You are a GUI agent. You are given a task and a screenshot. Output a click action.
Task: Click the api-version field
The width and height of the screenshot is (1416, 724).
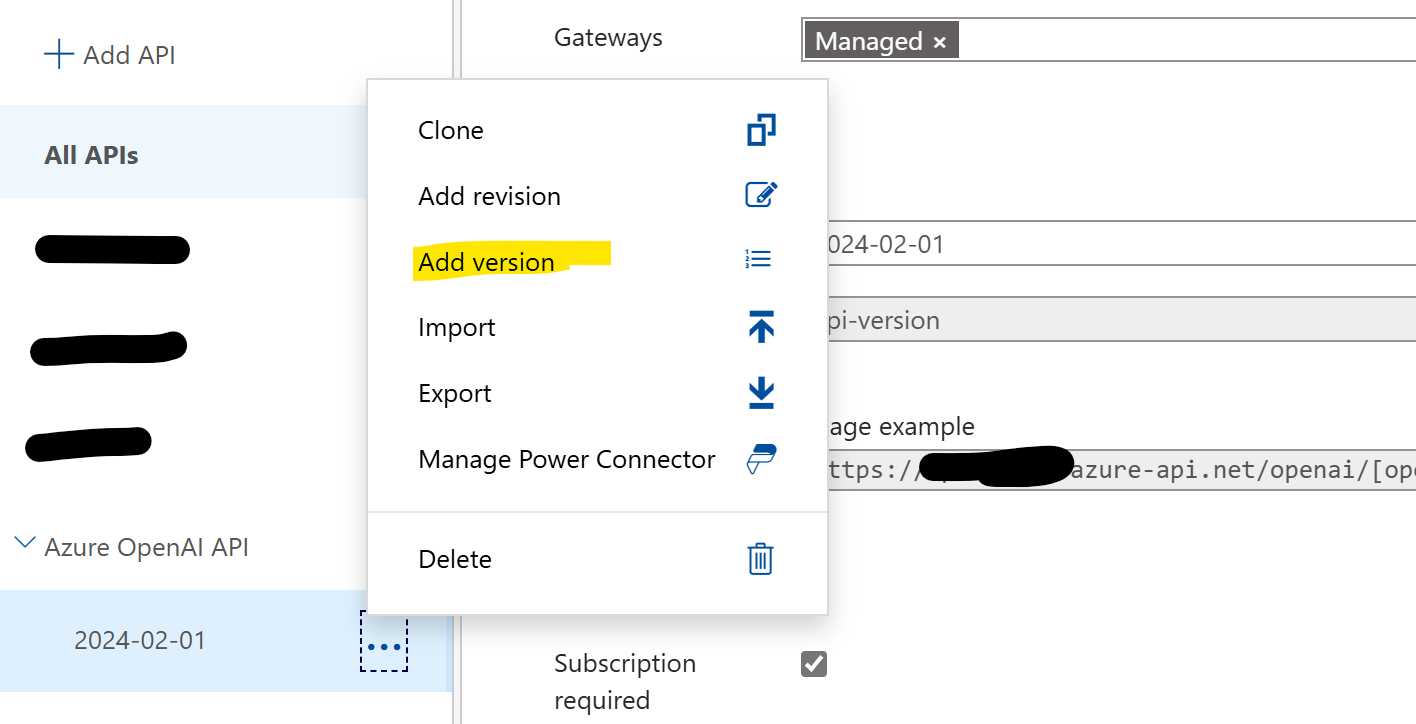[1122, 321]
